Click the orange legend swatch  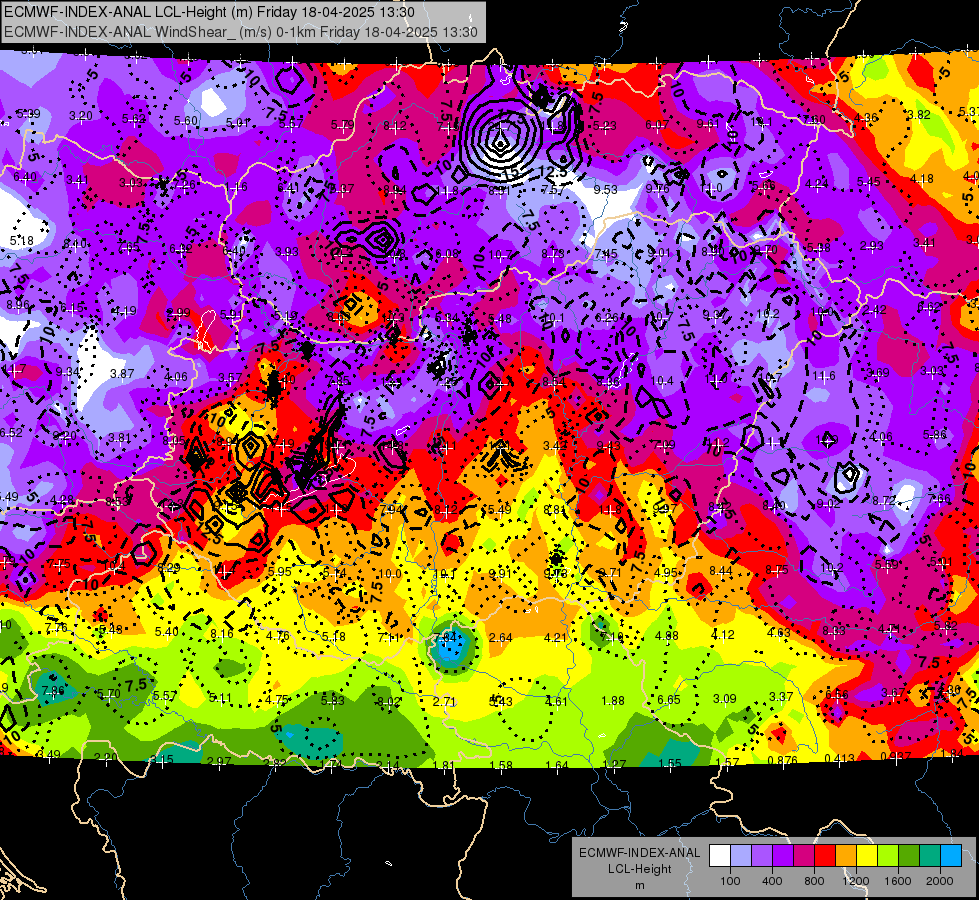point(845,856)
